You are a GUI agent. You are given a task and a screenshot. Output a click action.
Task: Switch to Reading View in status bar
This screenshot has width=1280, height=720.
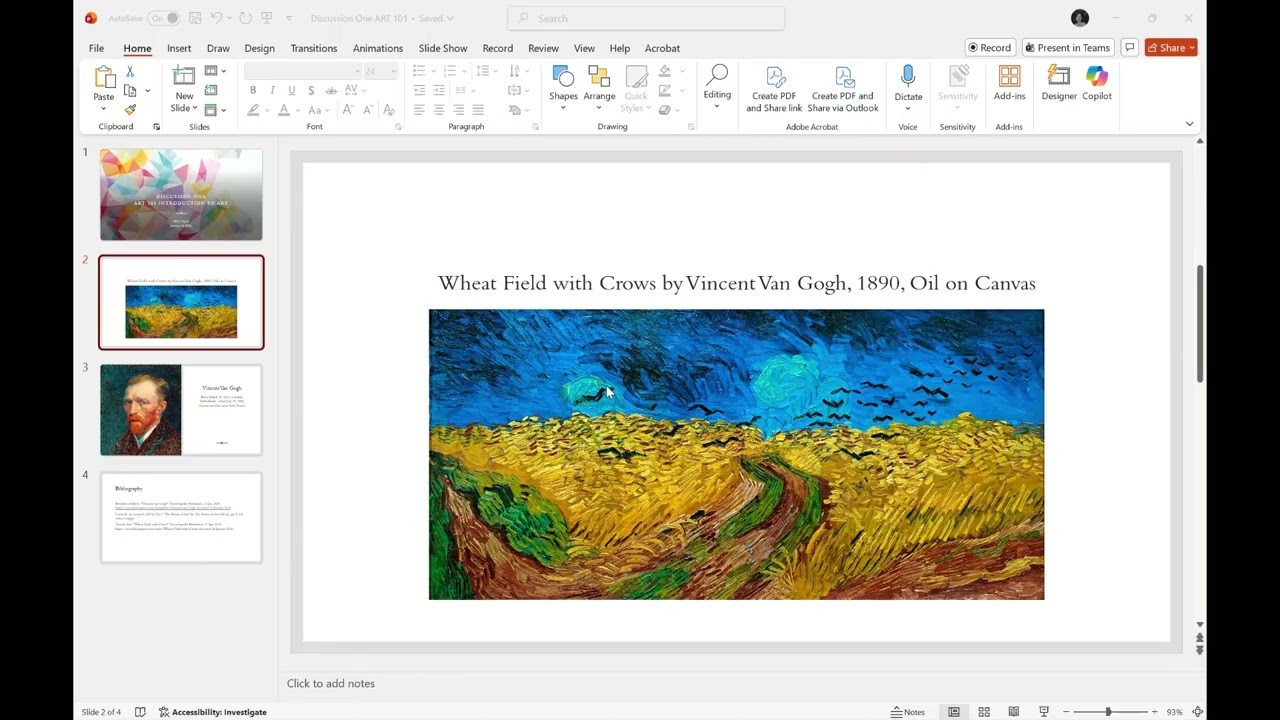[x=1013, y=712]
